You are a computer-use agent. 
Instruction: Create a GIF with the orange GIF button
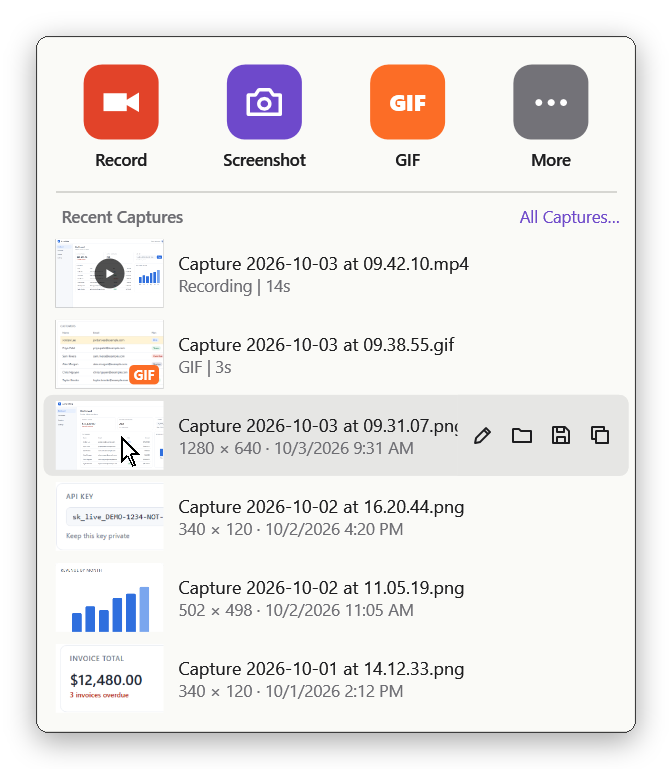408,102
